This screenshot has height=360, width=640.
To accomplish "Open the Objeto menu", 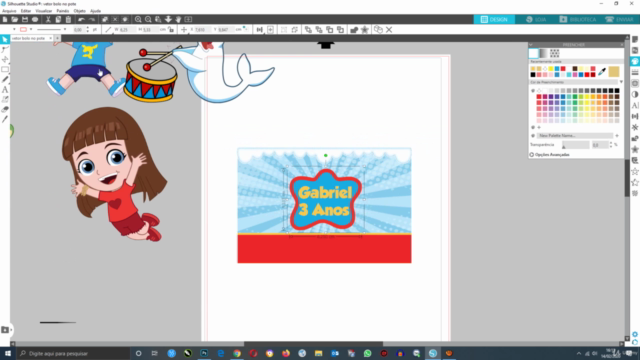I will [80, 11].
